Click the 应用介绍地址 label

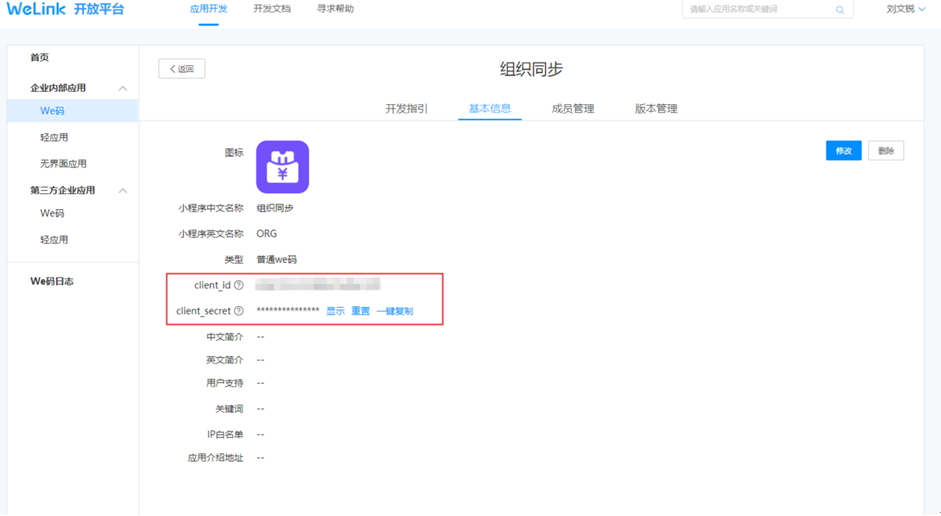(215, 458)
